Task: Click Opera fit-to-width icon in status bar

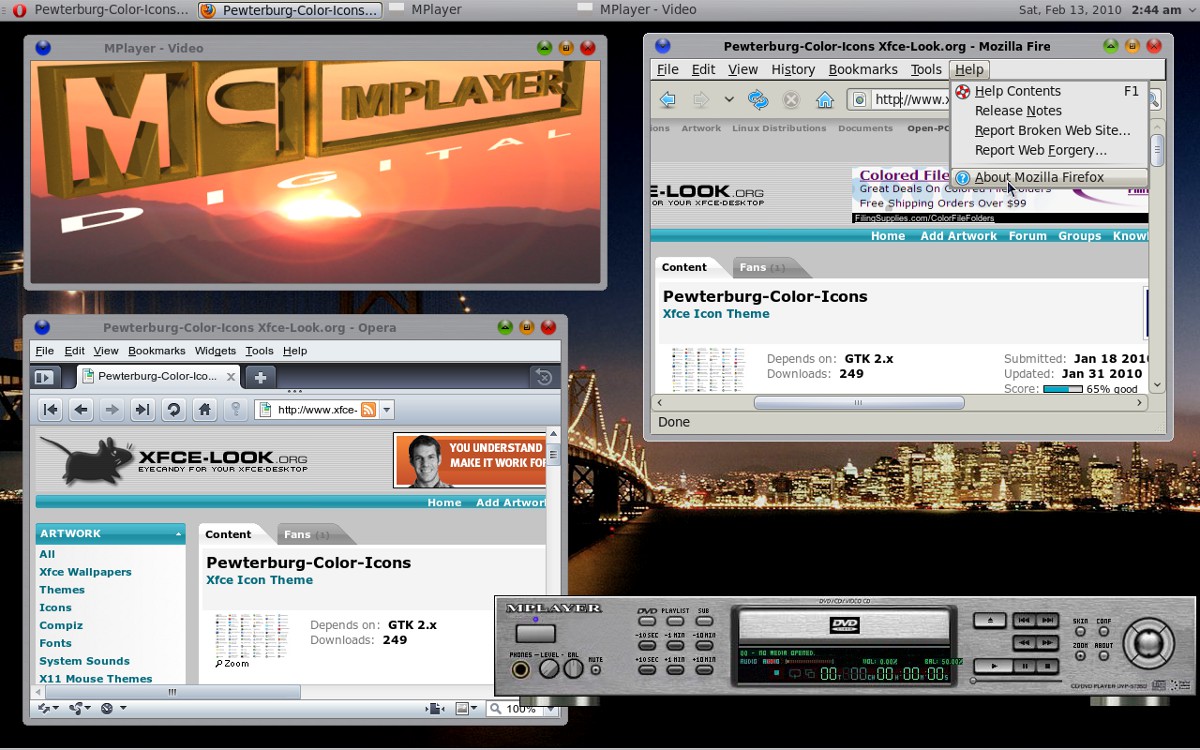Action: point(435,708)
